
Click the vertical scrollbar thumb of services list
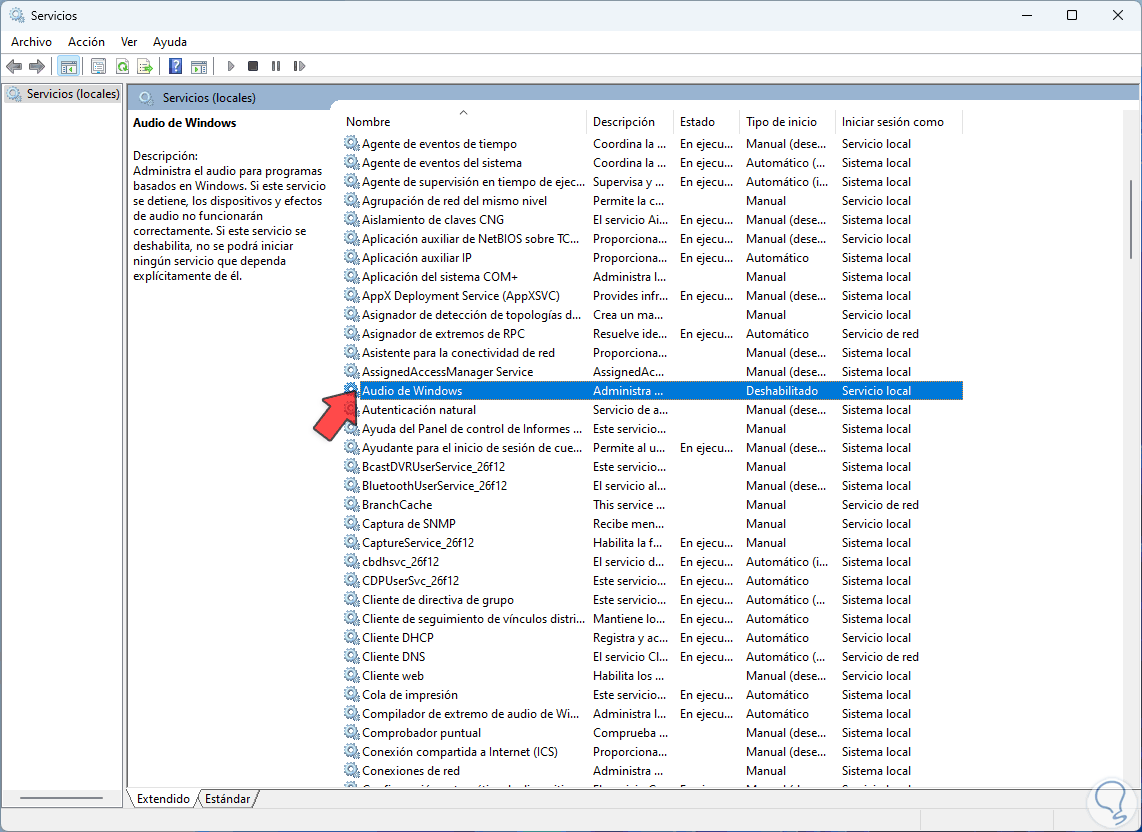click(1130, 219)
